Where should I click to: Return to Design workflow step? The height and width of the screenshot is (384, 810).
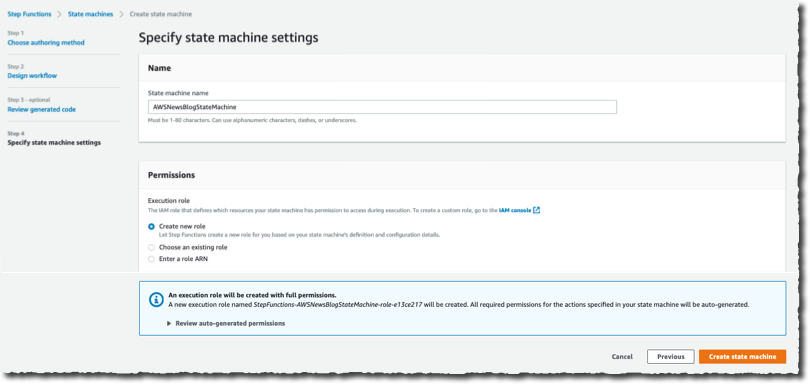pyautogui.click(x=32, y=75)
